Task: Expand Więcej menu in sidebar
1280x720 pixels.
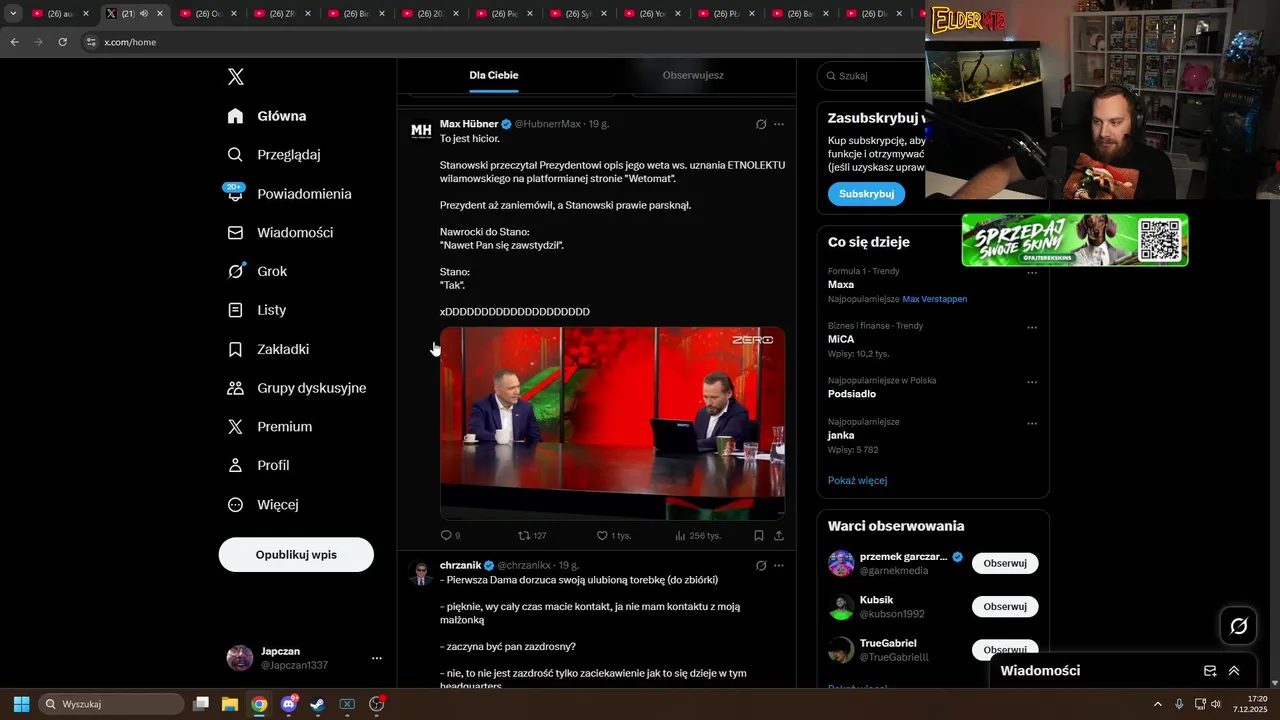Action: 263,505
